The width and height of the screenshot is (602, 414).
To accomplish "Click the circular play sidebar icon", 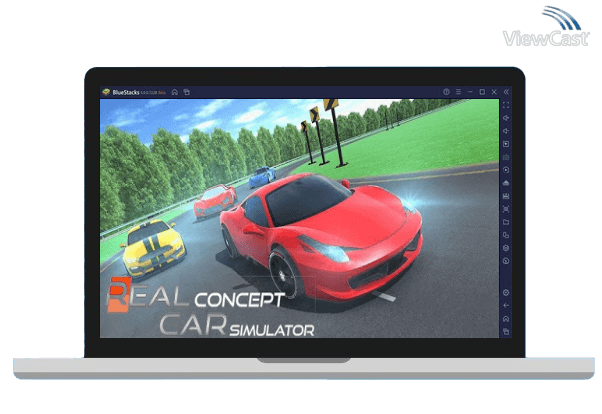I will point(506,170).
